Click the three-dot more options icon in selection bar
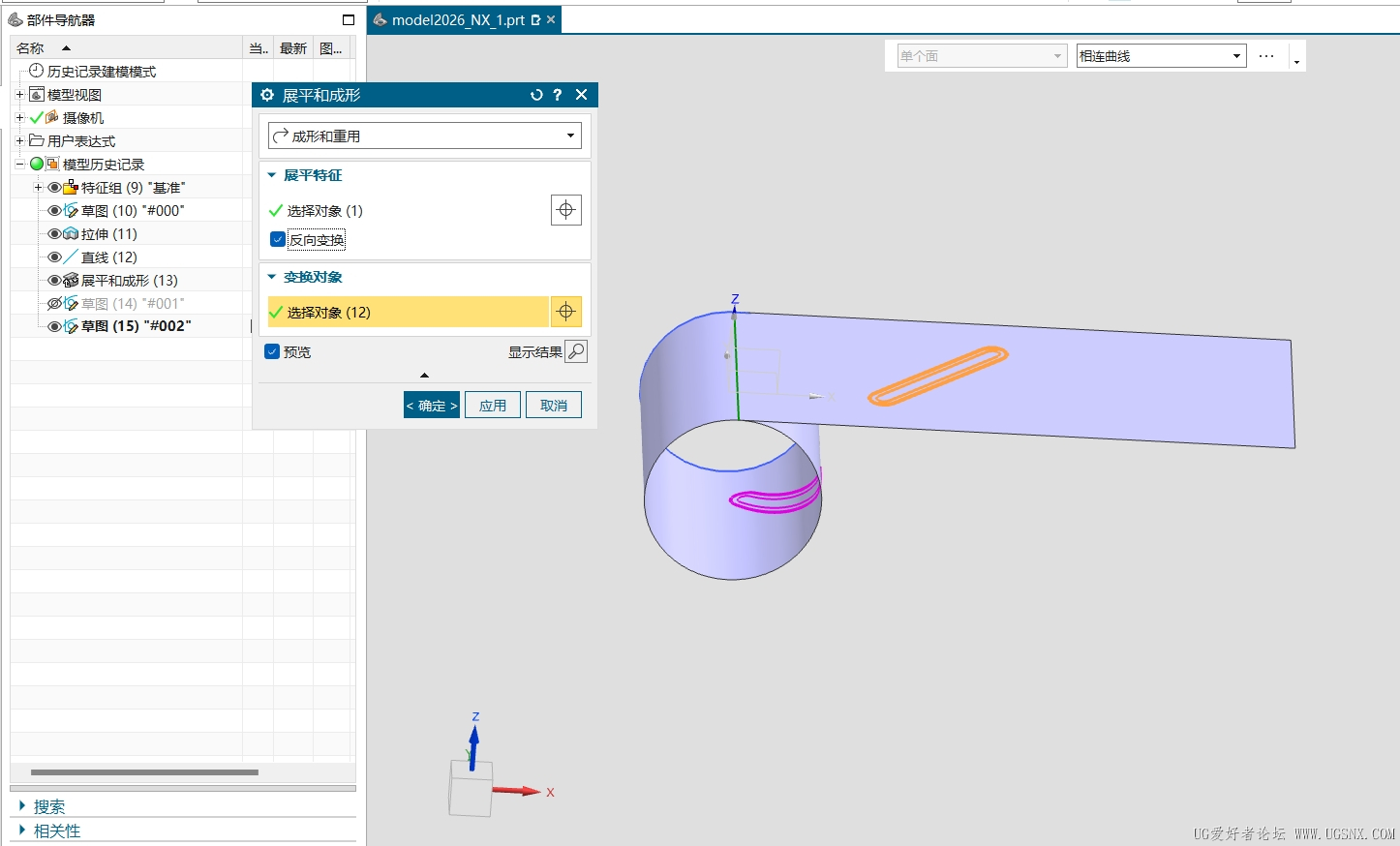This screenshot has width=1400, height=846. (1266, 56)
